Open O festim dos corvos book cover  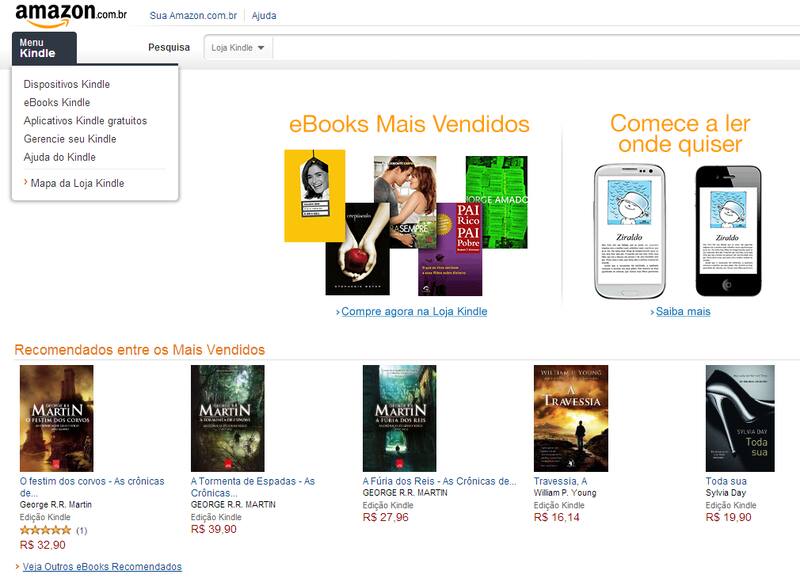point(57,418)
